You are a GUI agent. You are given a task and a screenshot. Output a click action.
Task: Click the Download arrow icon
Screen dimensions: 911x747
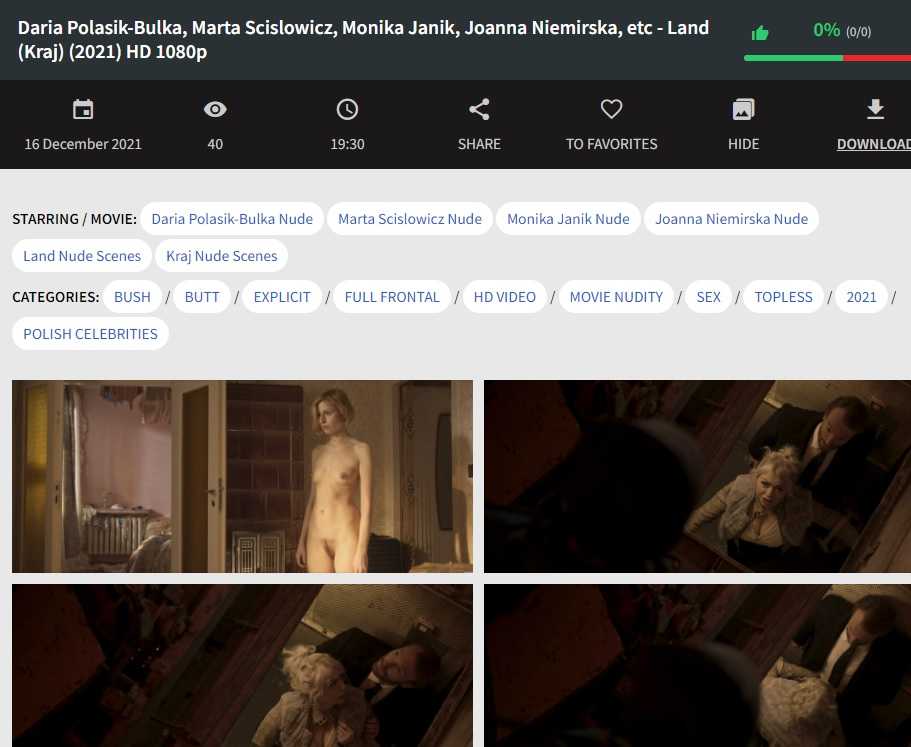click(x=875, y=110)
